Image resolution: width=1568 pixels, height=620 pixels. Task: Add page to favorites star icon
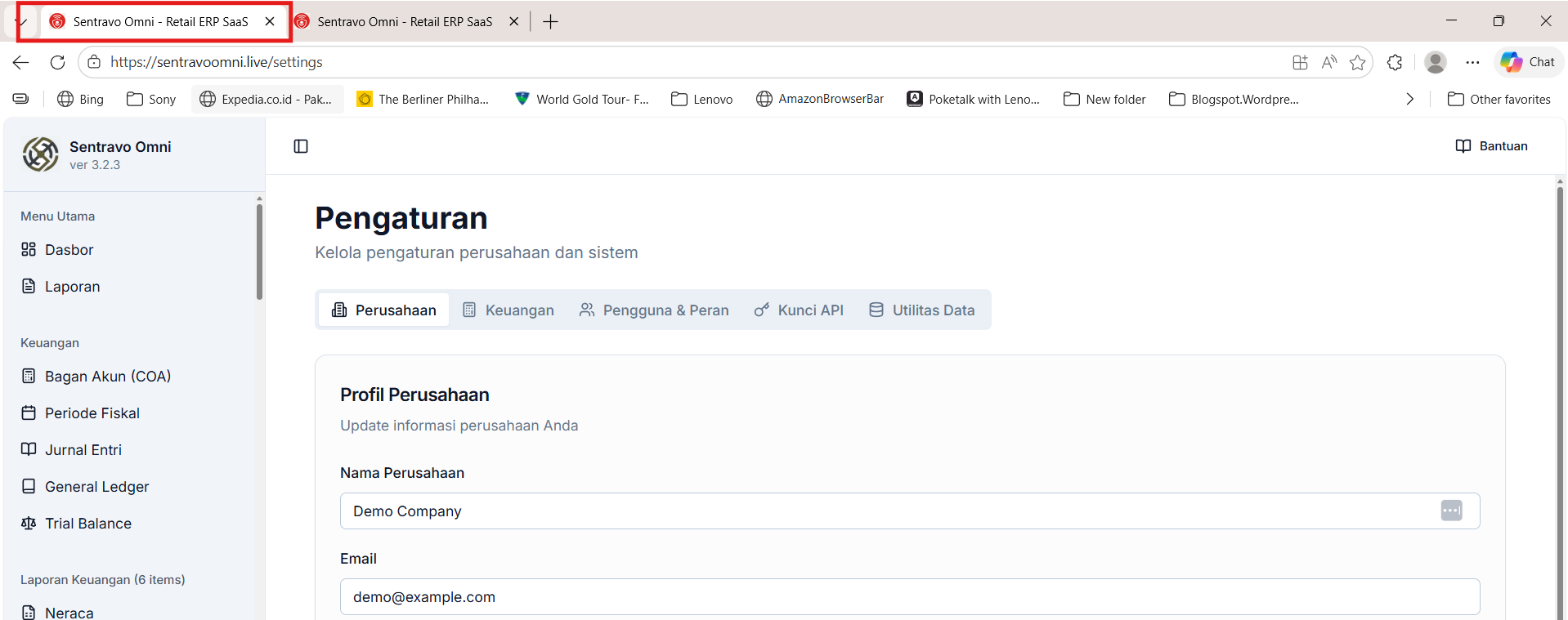pyautogui.click(x=1357, y=62)
